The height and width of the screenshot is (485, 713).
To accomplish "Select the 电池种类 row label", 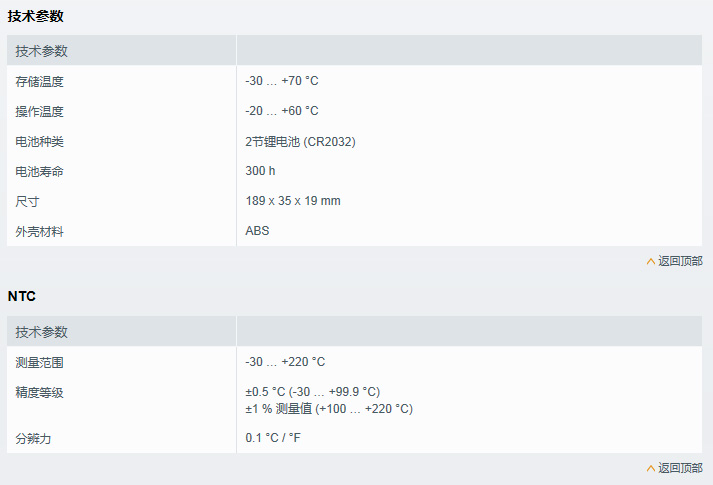I will click(x=40, y=141).
